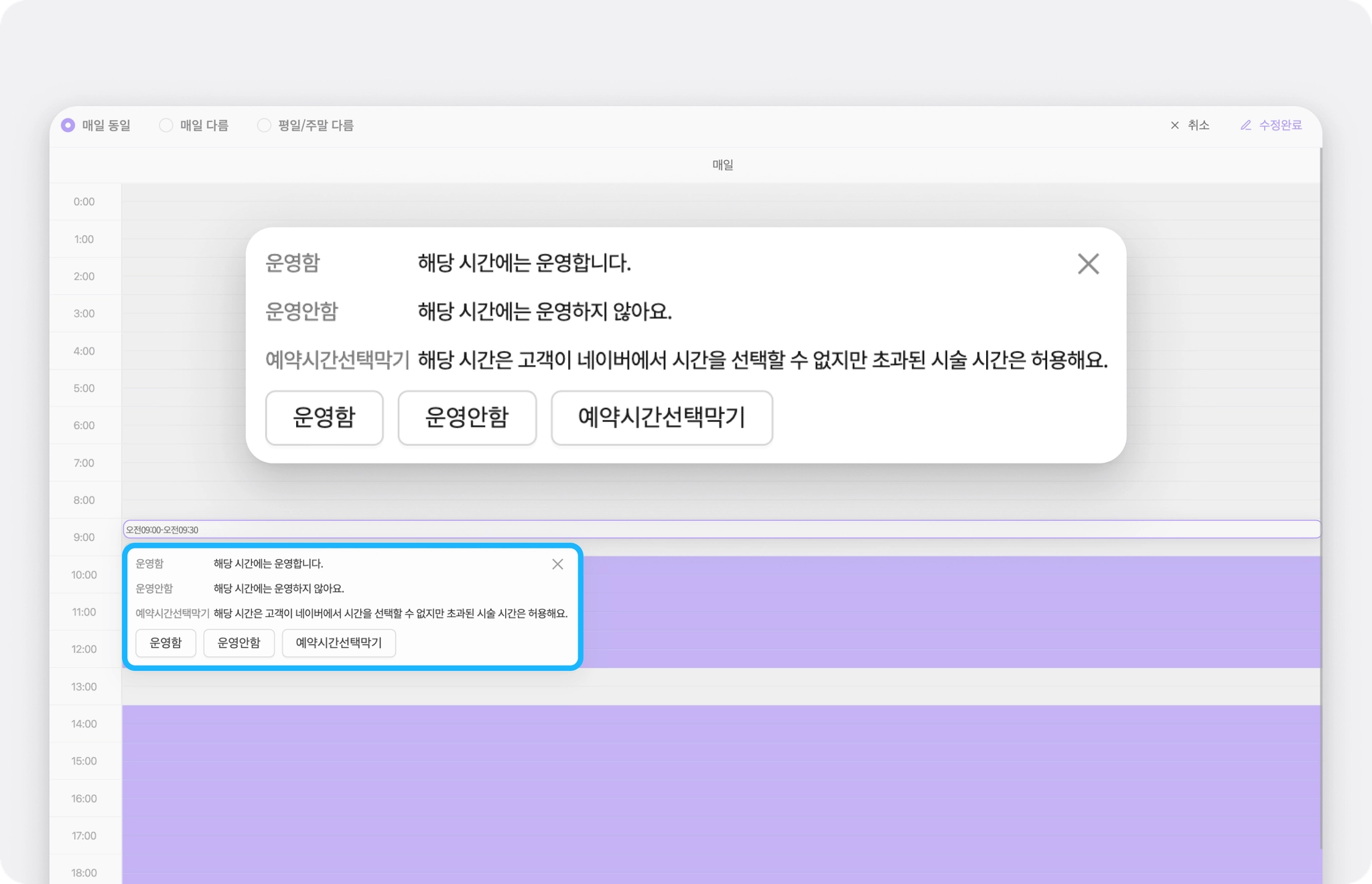The image size is (1372, 884).
Task: Select the 평일/주말 다름 radio option
Action: [x=264, y=125]
